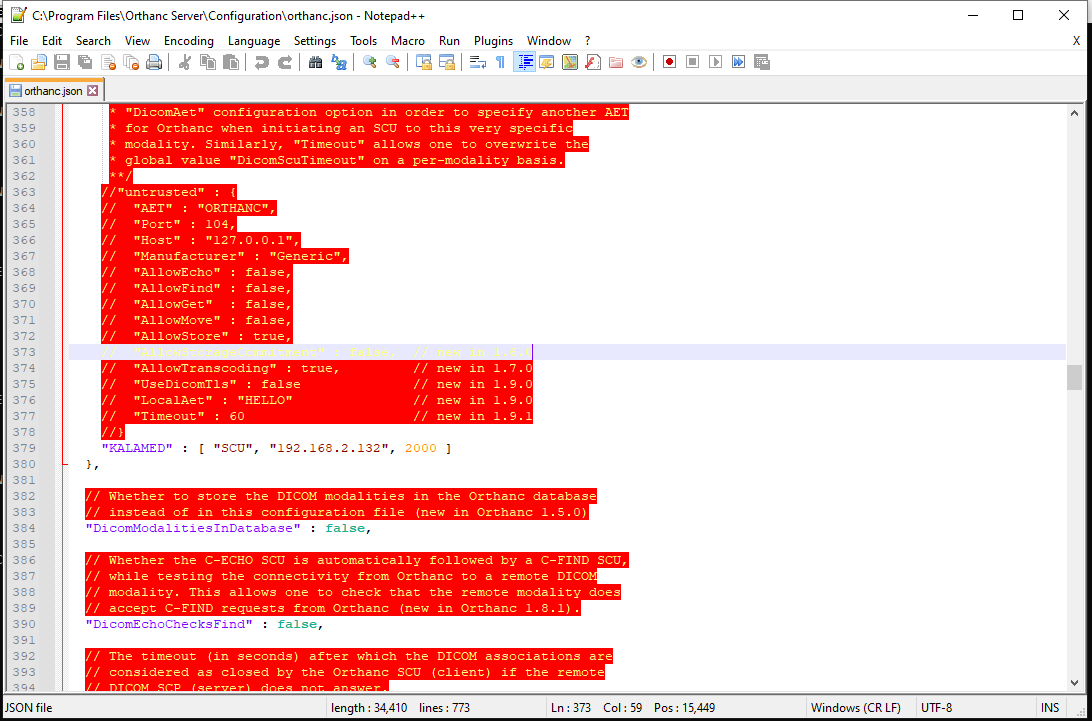Open the Document Map panel icon
Image resolution: width=1092 pixels, height=721 pixels.
pos(570,62)
